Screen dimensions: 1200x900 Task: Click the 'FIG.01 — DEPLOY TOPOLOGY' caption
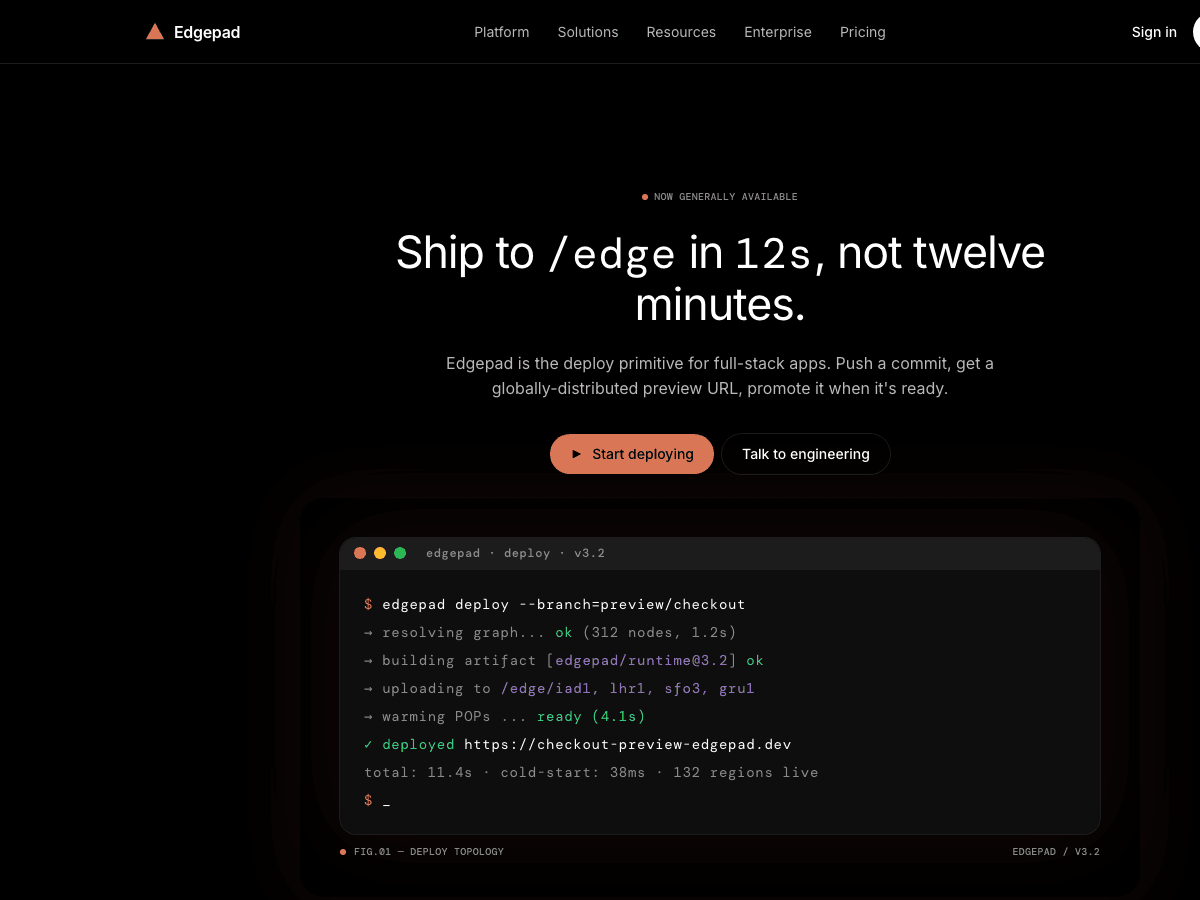pyautogui.click(x=422, y=852)
